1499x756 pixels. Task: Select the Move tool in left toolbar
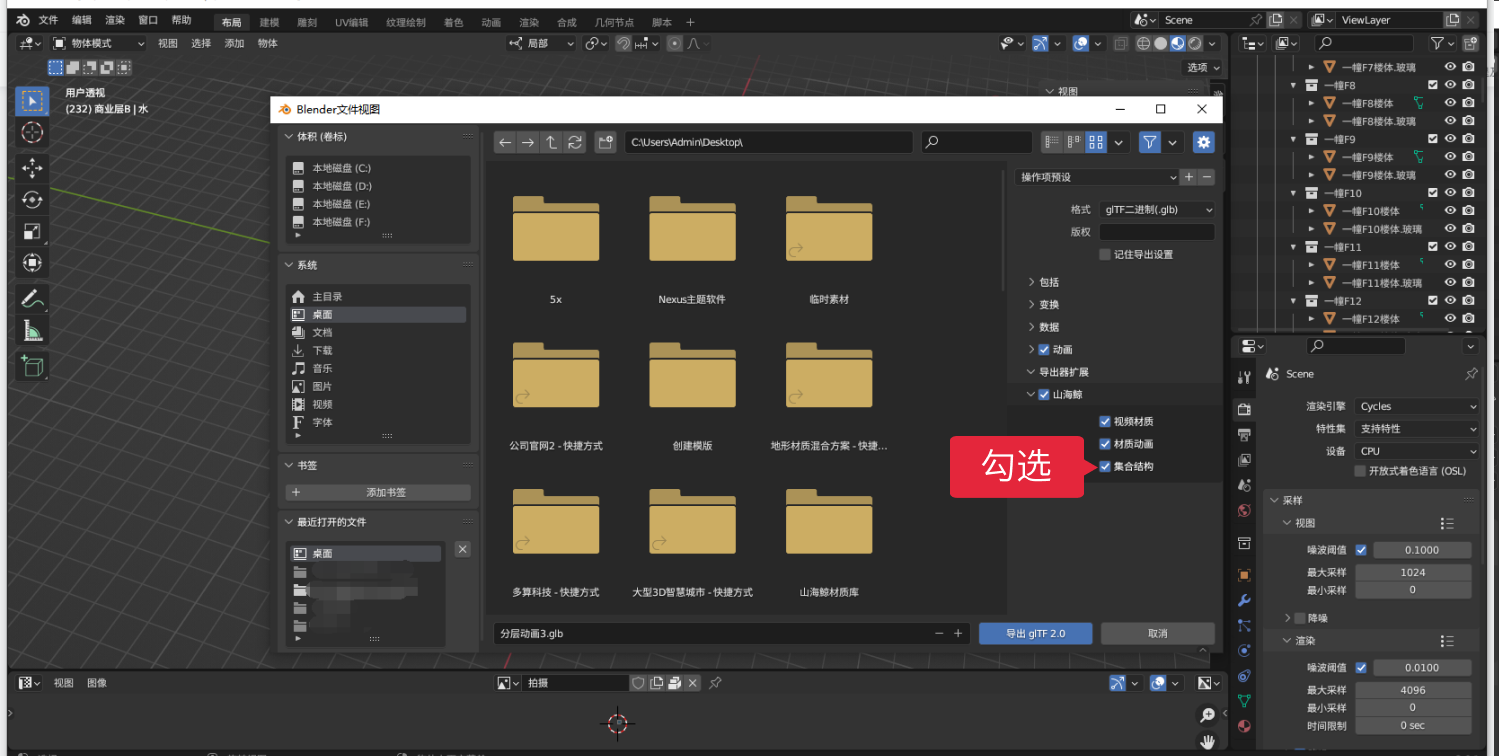(x=32, y=167)
